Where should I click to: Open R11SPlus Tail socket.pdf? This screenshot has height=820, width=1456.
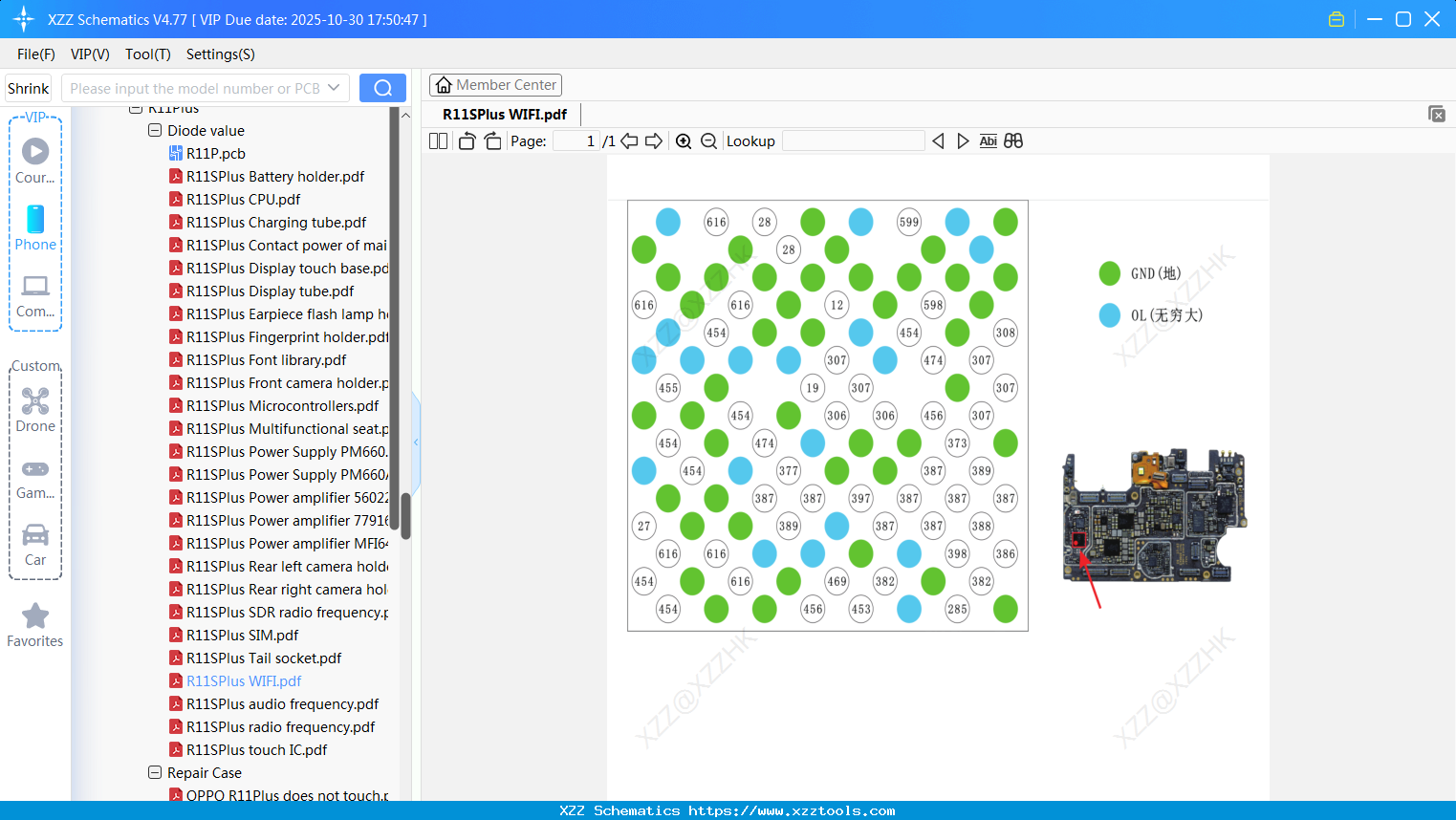[264, 658]
